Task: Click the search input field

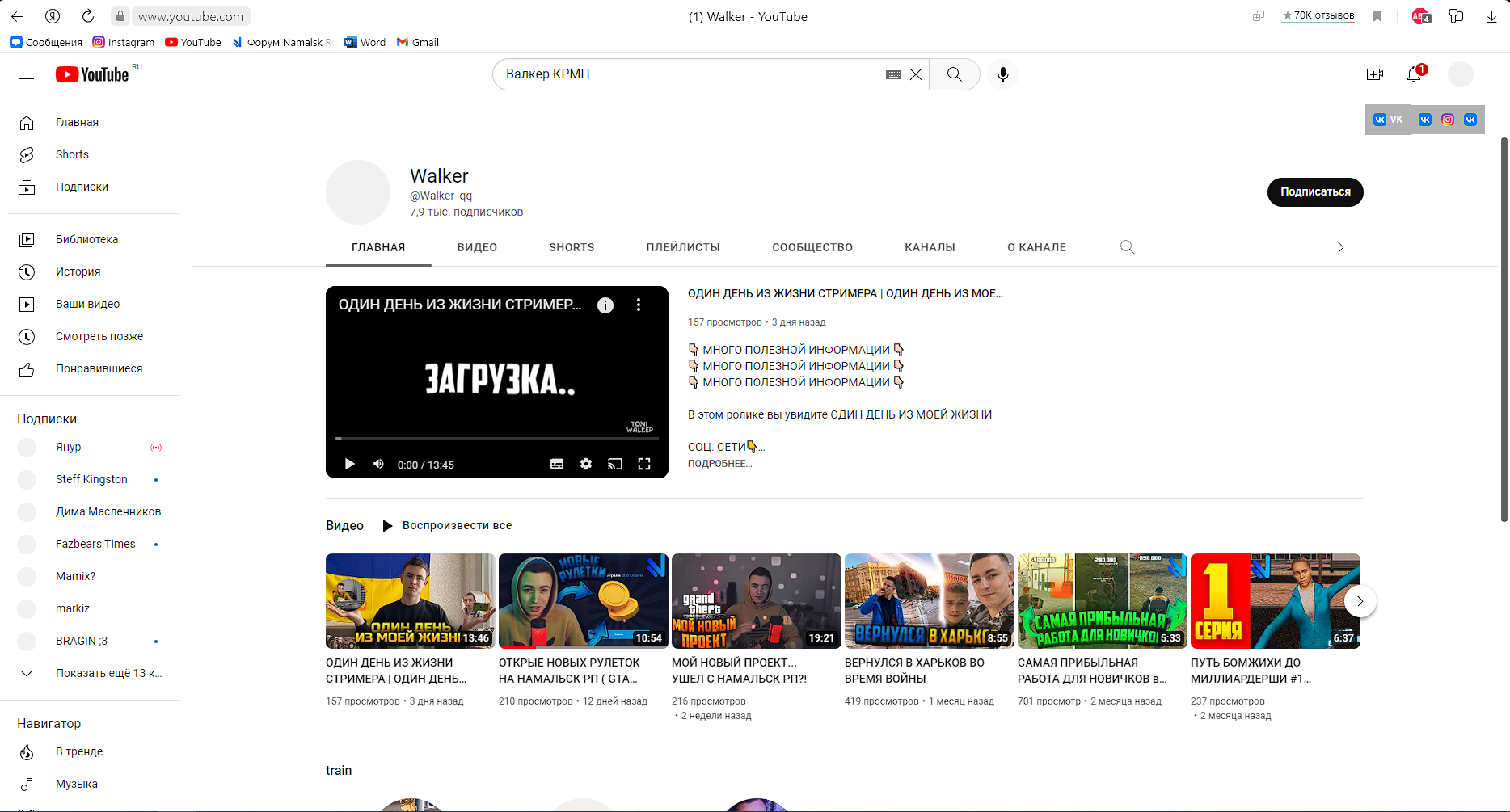Action: pos(691,74)
